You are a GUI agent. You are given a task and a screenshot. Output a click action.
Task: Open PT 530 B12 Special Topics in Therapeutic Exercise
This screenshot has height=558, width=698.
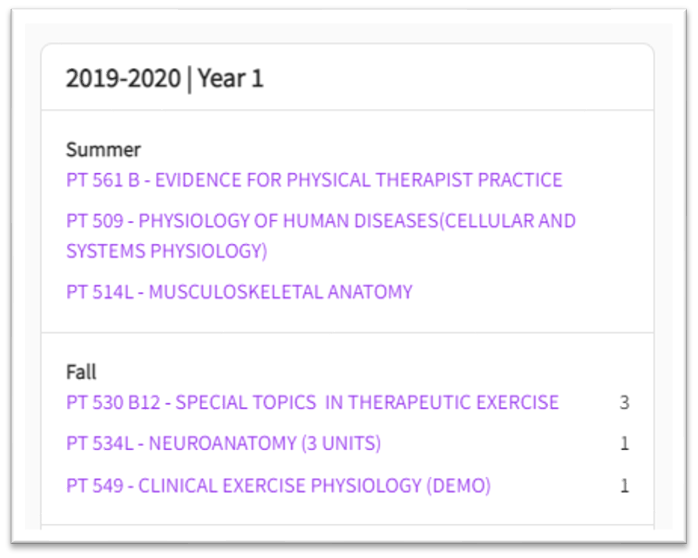[x=312, y=402]
